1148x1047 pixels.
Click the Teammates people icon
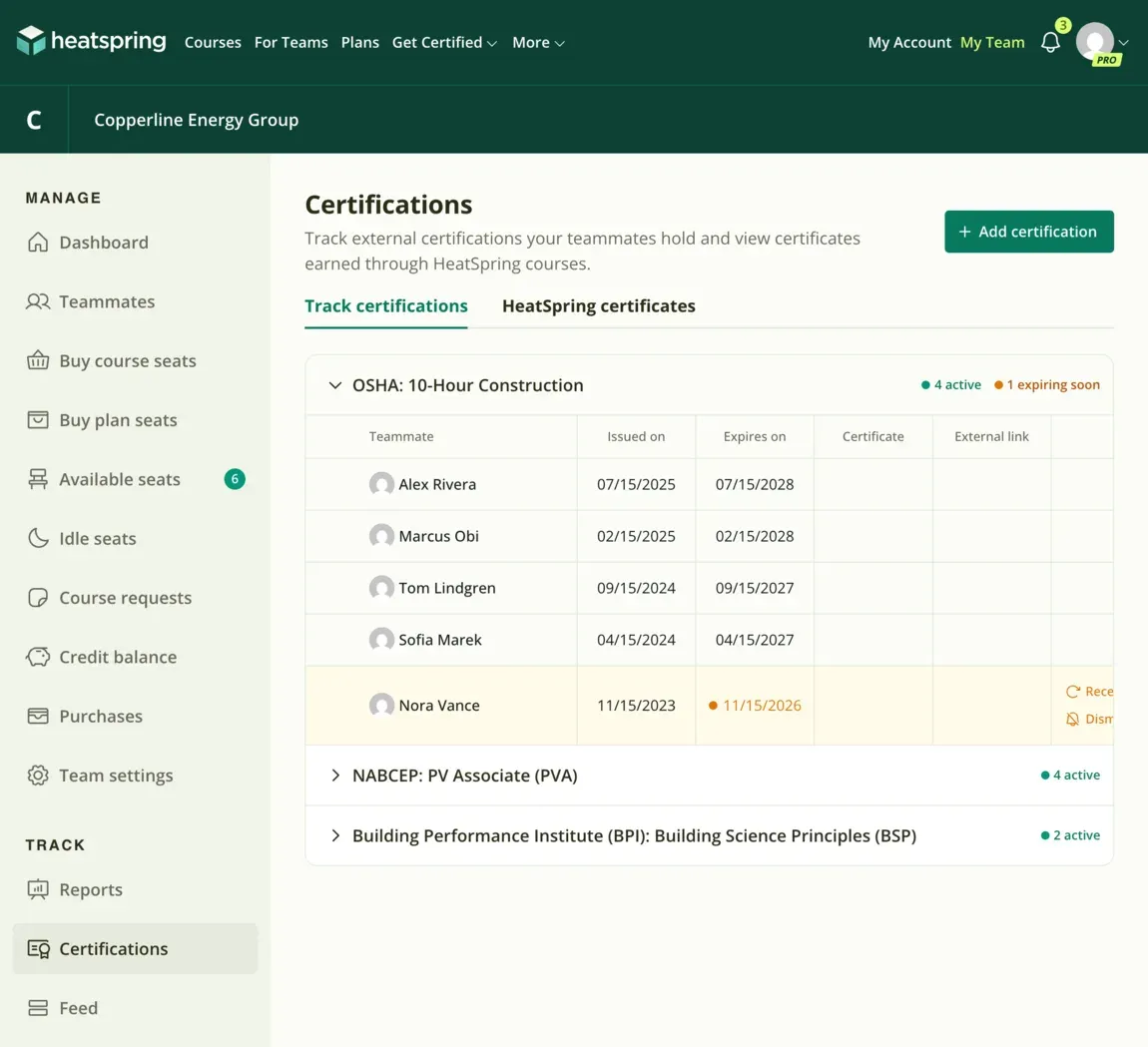(x=38, y=301)
